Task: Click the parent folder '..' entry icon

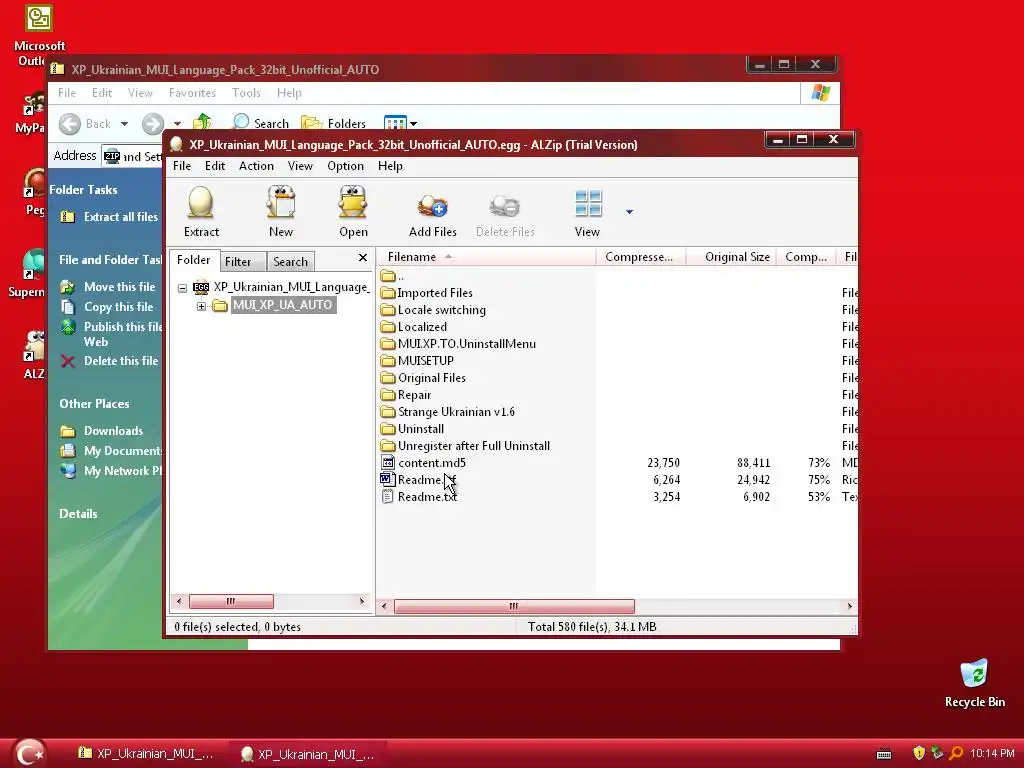Action: [x=388, y=276]
